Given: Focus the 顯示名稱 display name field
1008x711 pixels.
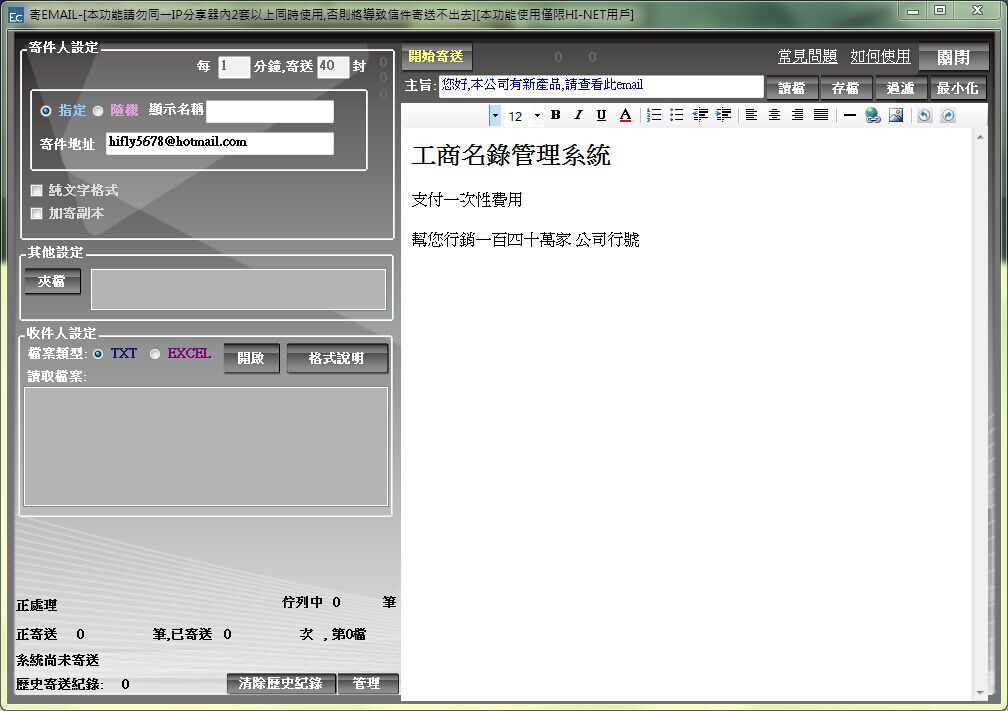Looking at the screenshot, I should (x=269, y=111).
